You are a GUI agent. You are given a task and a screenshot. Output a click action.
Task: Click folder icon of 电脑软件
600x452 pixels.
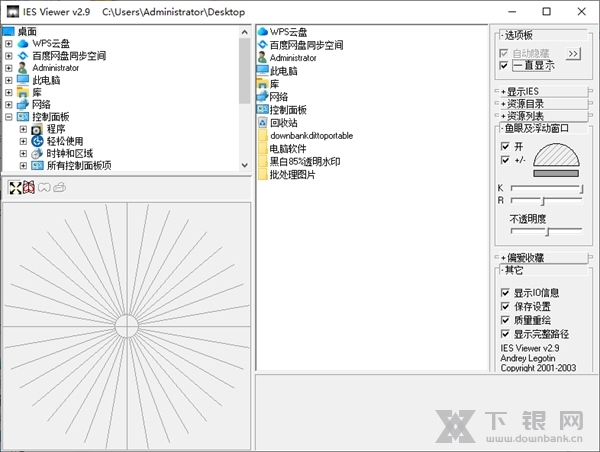[x=262, y=148]
